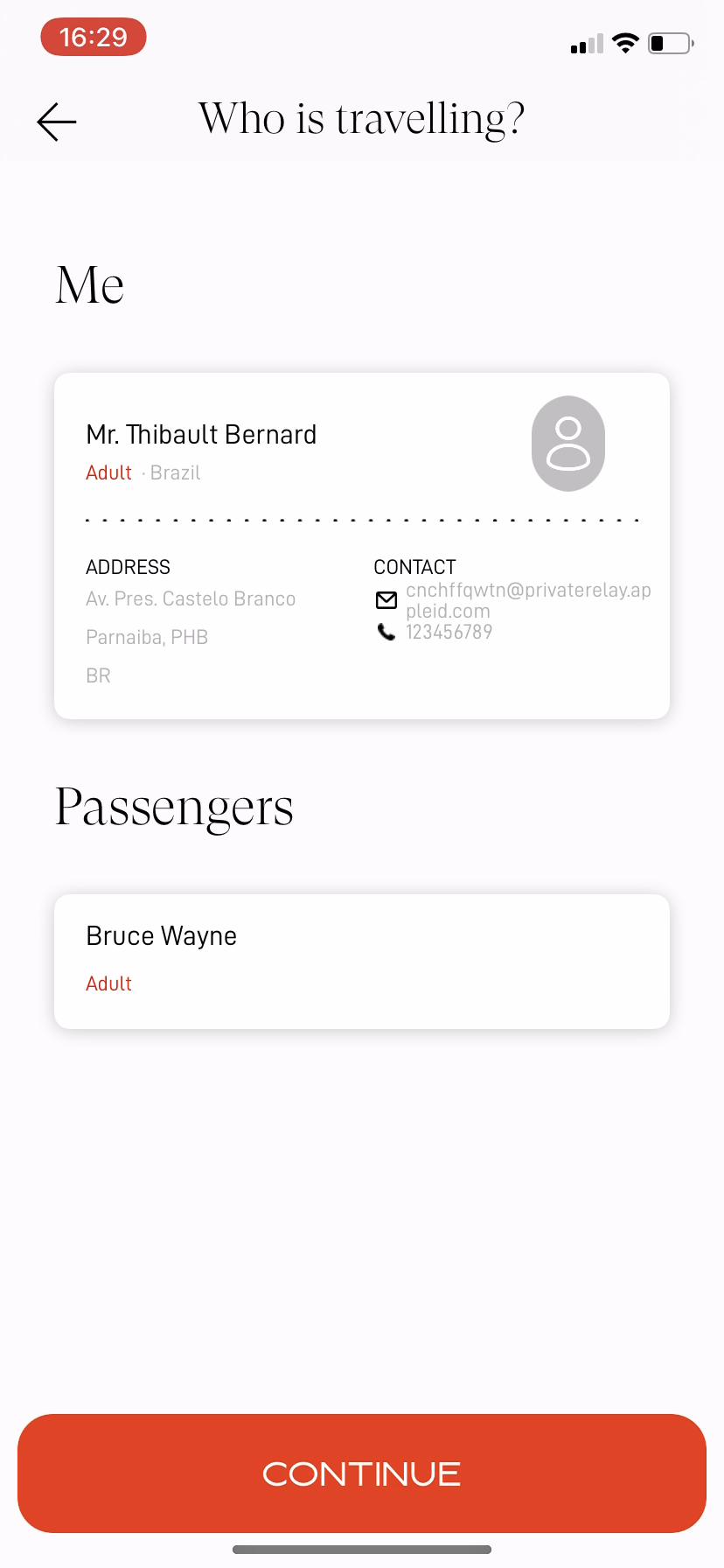The width and height of the screenshot is (724, 1568).
Task: Tap the red 16:29 time pill
Action: [94, 38]
